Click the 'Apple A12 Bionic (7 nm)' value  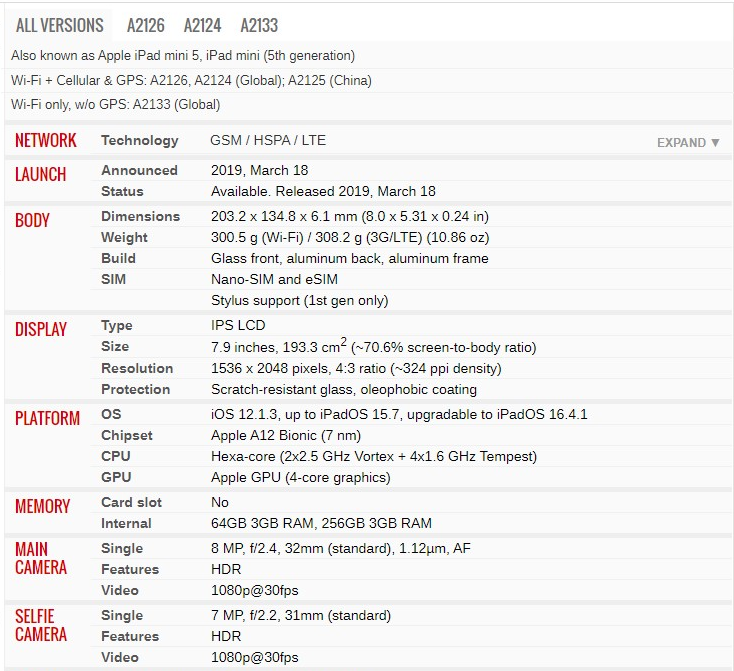click(x=286, y=435)
